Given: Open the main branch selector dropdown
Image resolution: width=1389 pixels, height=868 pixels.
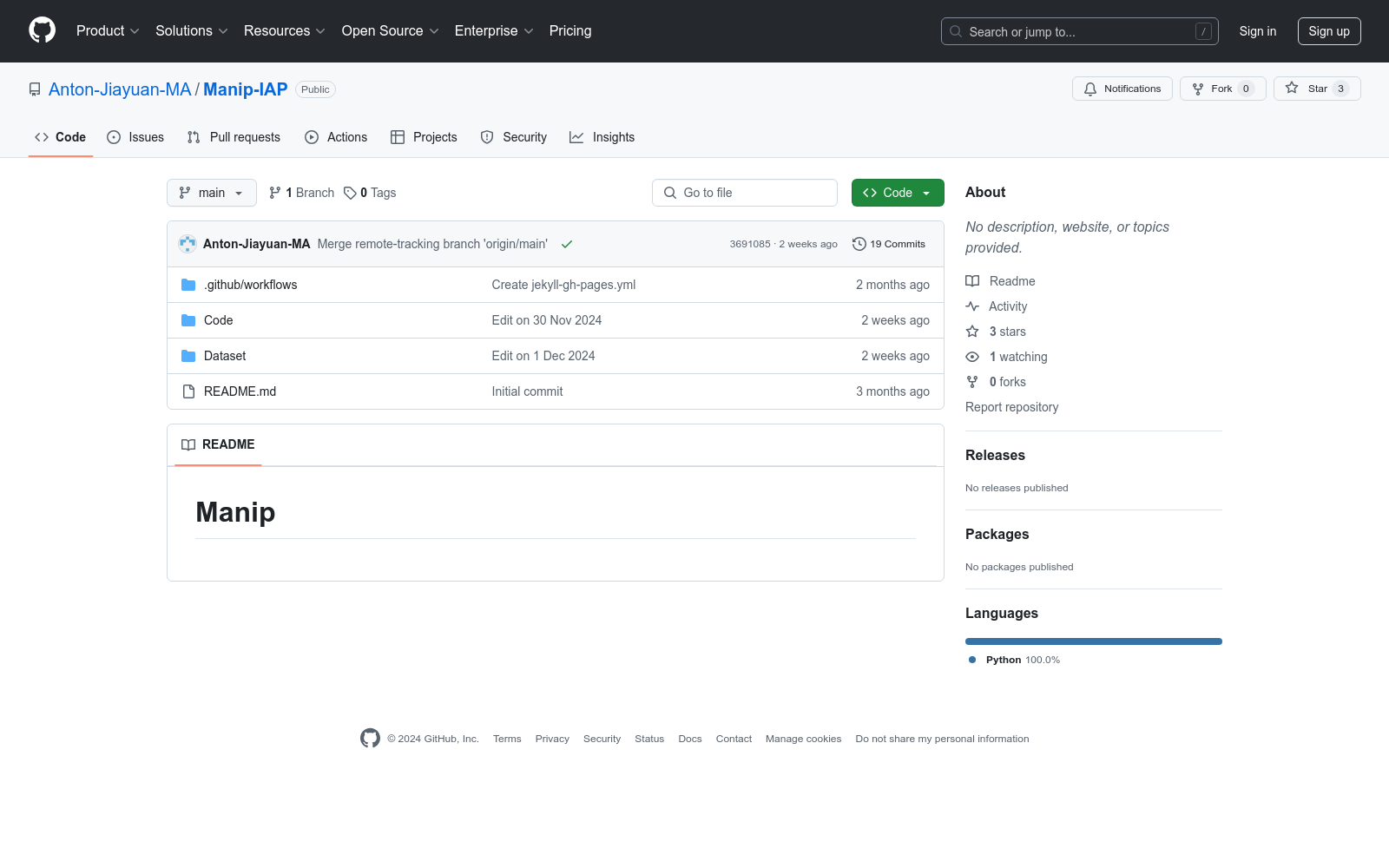Looking at the screenshot, I should (x=212, y=193).
